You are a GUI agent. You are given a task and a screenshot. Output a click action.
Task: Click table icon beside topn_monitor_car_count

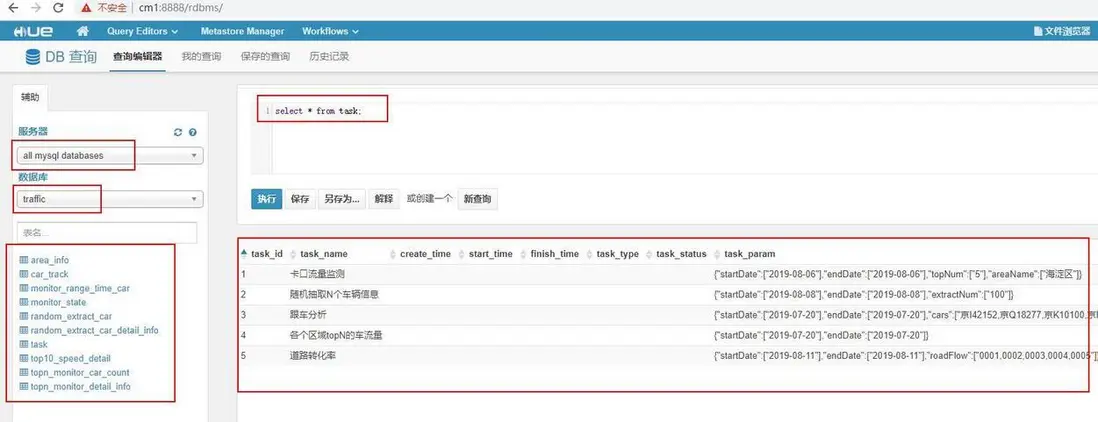coord(24,372)
